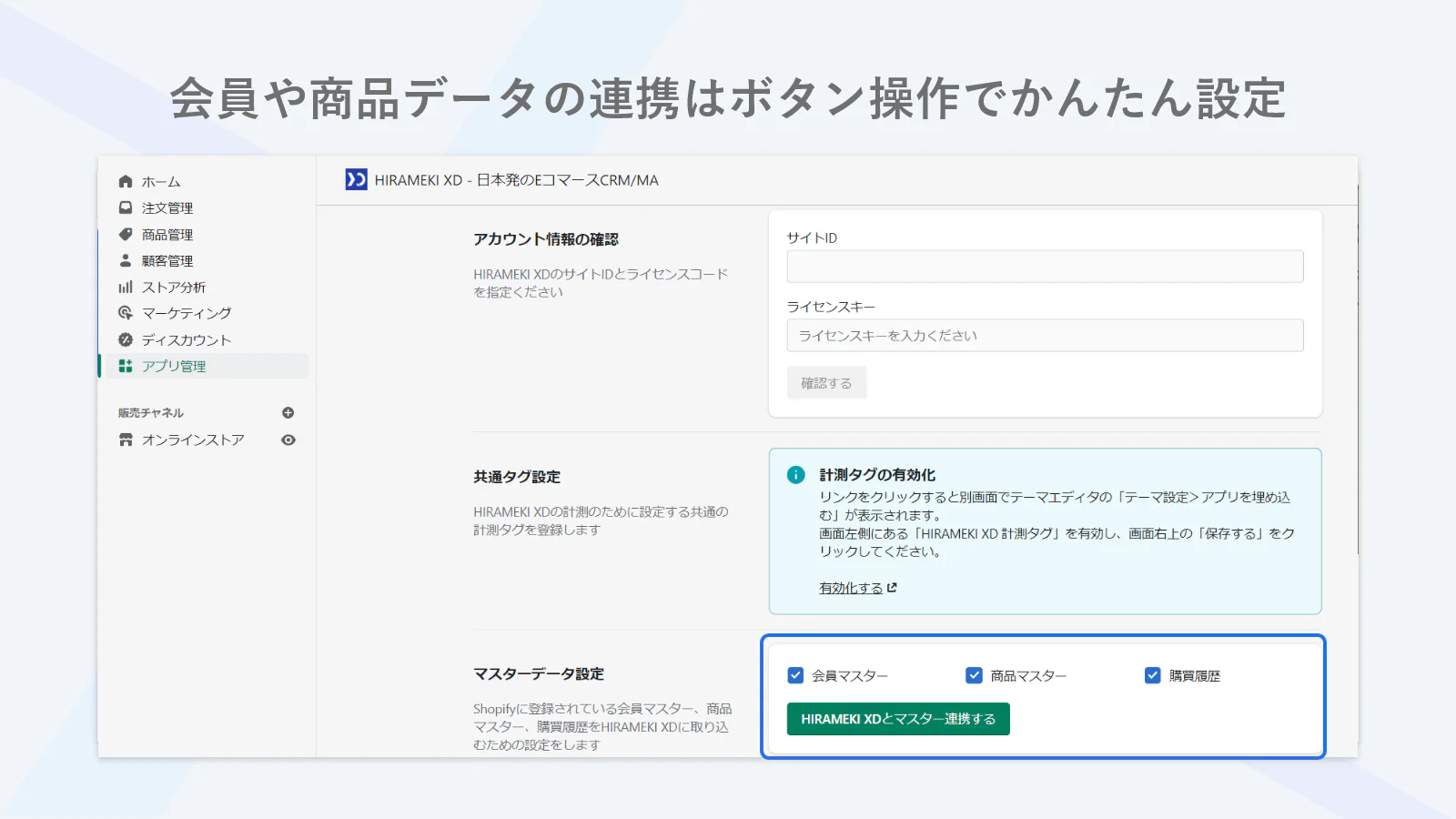Click the 顧客管理 person icon
The width and height of the screenshot is (1456, 819).
[126, 260]
